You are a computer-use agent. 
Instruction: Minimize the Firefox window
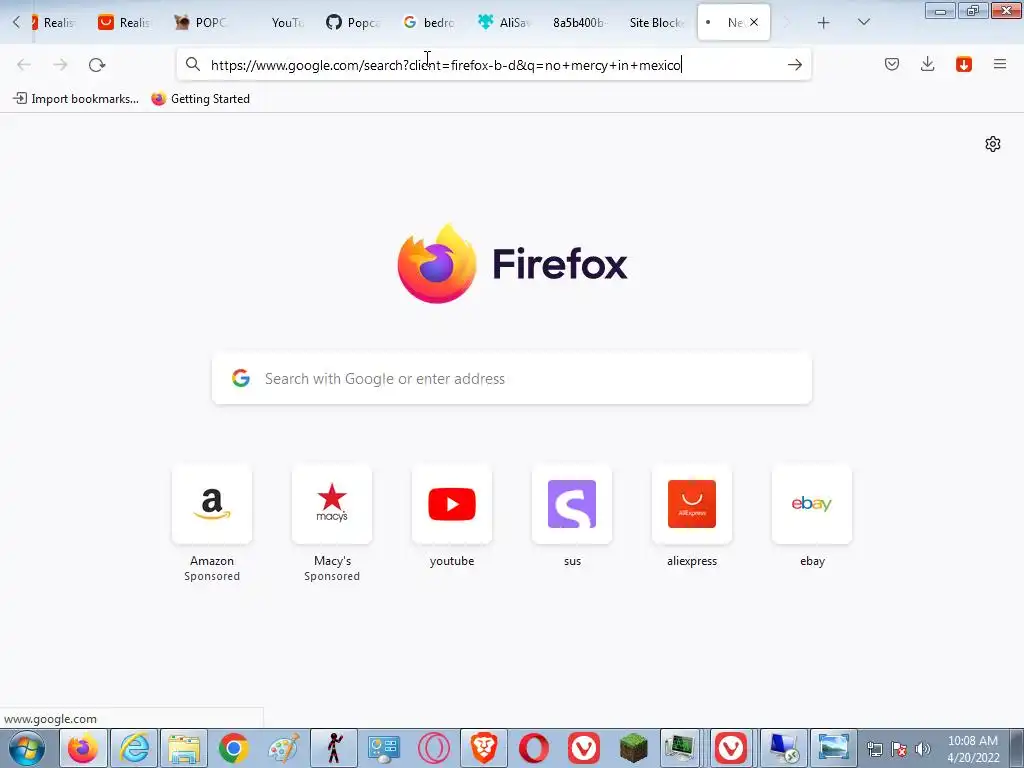[x=940, y=11]
